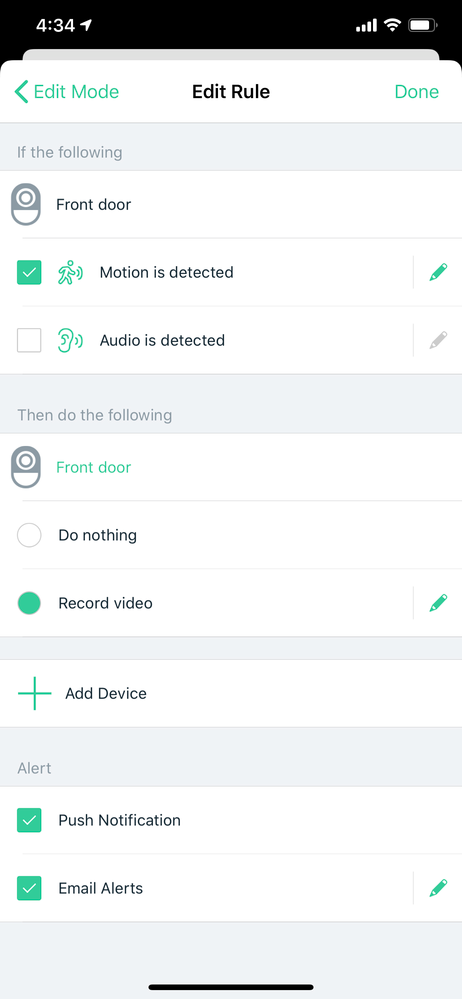Edit Record video settings with pencil icon

[438, 603]
